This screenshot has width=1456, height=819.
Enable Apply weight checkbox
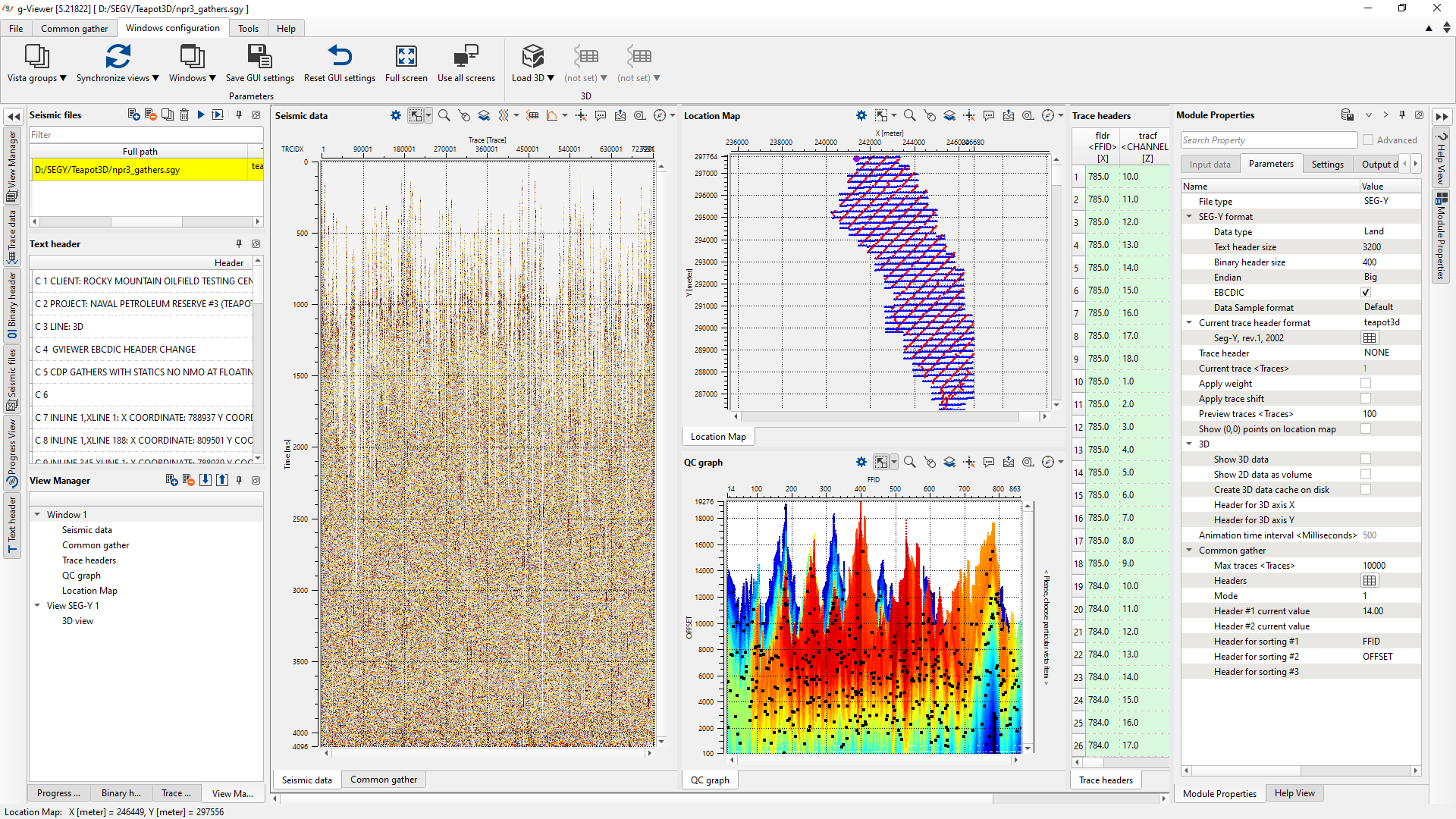point(1366,384)
